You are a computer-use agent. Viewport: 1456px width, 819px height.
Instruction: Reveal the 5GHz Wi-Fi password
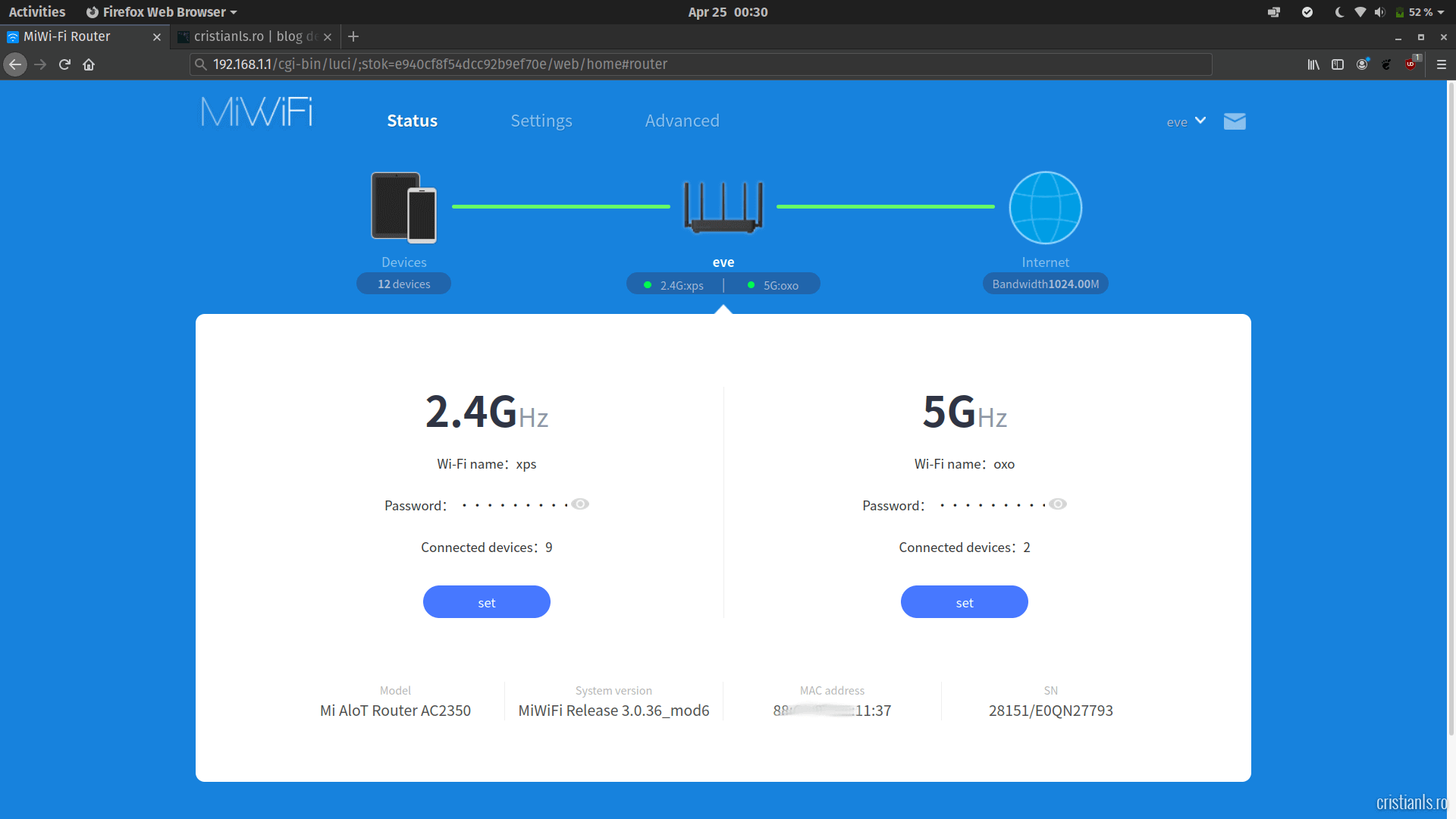tap(1058, 504)
